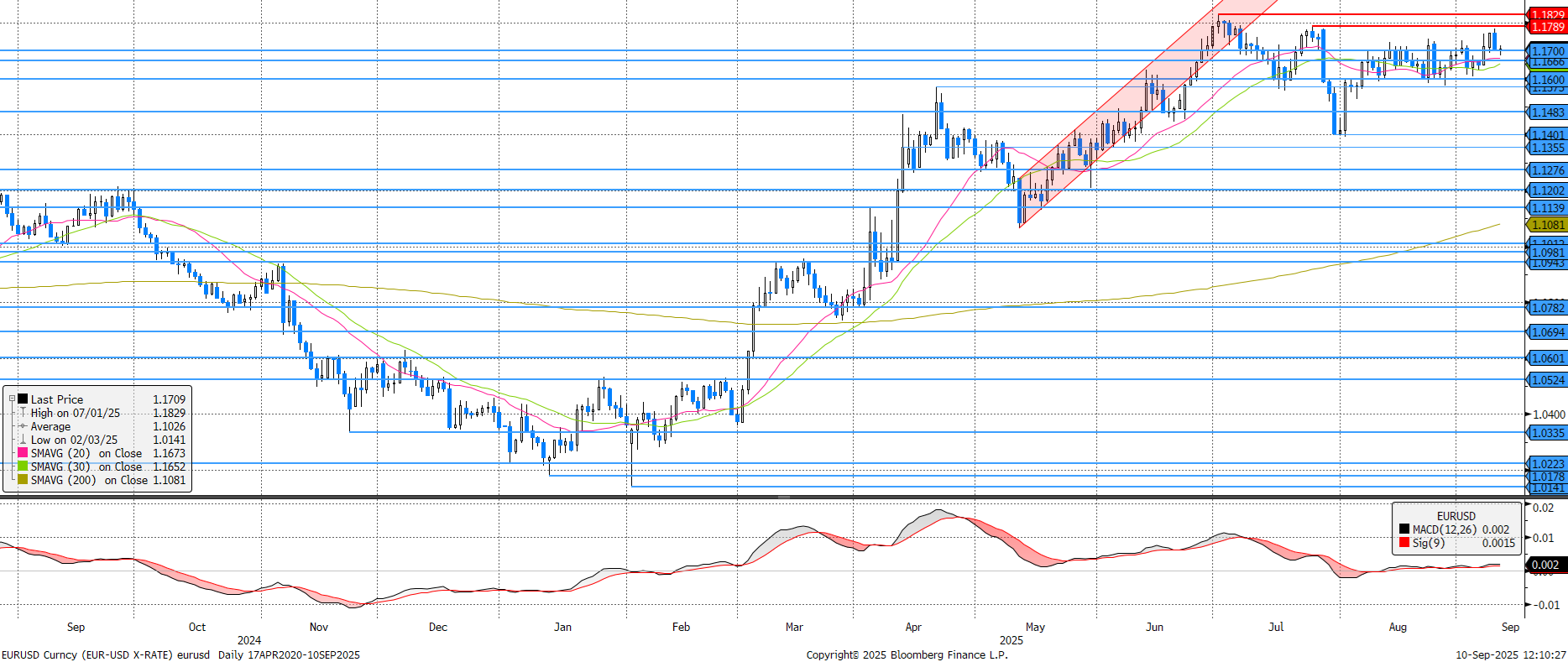Click the 1.1276 axis price label
This screenshot has width=1568, height=662.
click(1546, 170)
